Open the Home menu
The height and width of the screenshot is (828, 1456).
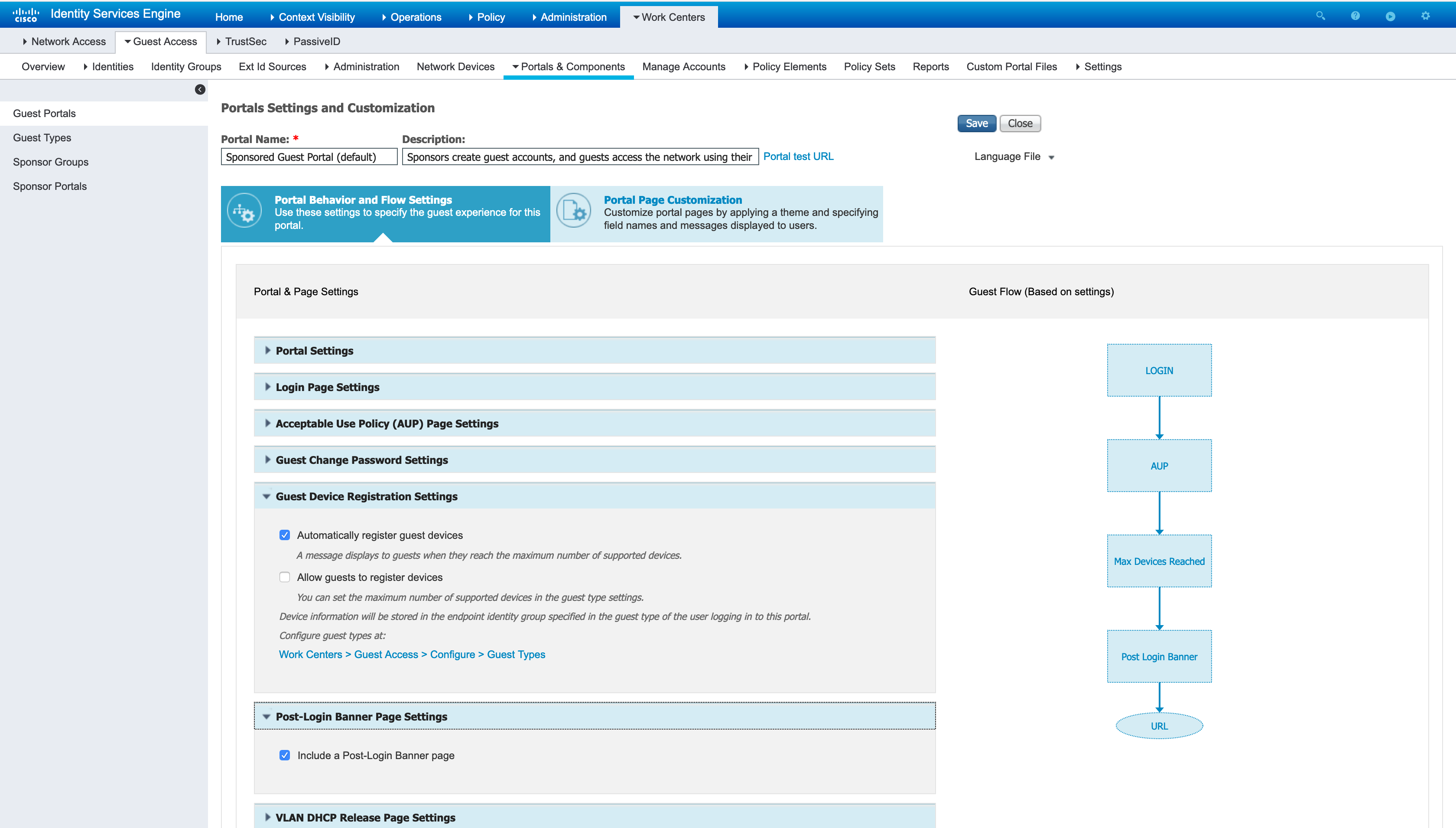229,17
